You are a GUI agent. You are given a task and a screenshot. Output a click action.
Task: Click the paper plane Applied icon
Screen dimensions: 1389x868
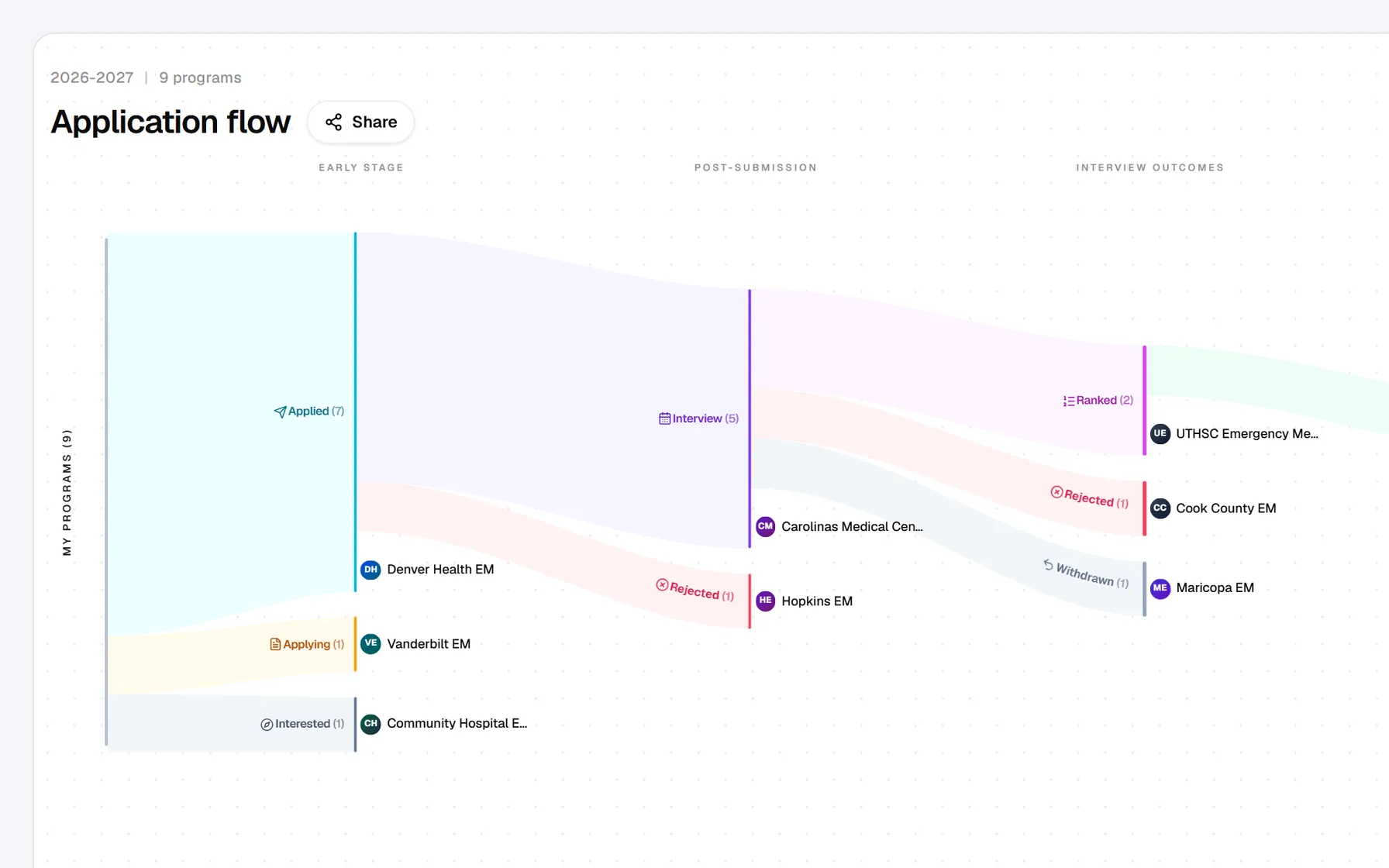(280, 412)
